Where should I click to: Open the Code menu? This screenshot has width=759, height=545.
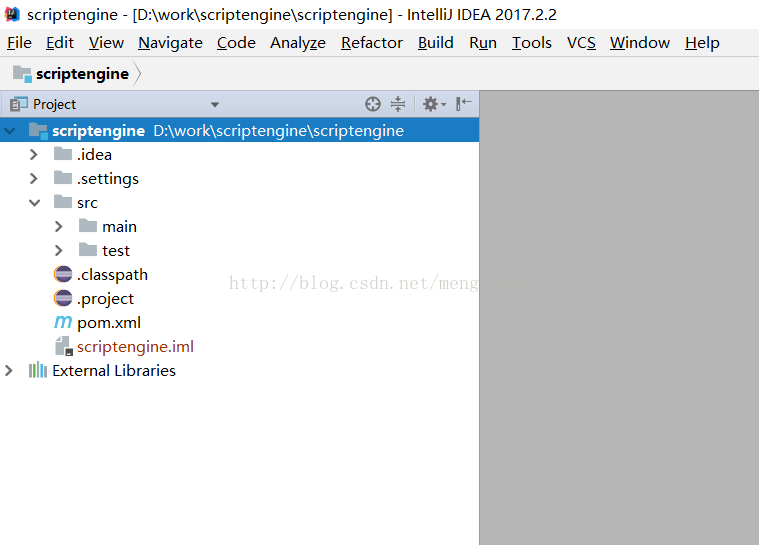pos(236,43)
